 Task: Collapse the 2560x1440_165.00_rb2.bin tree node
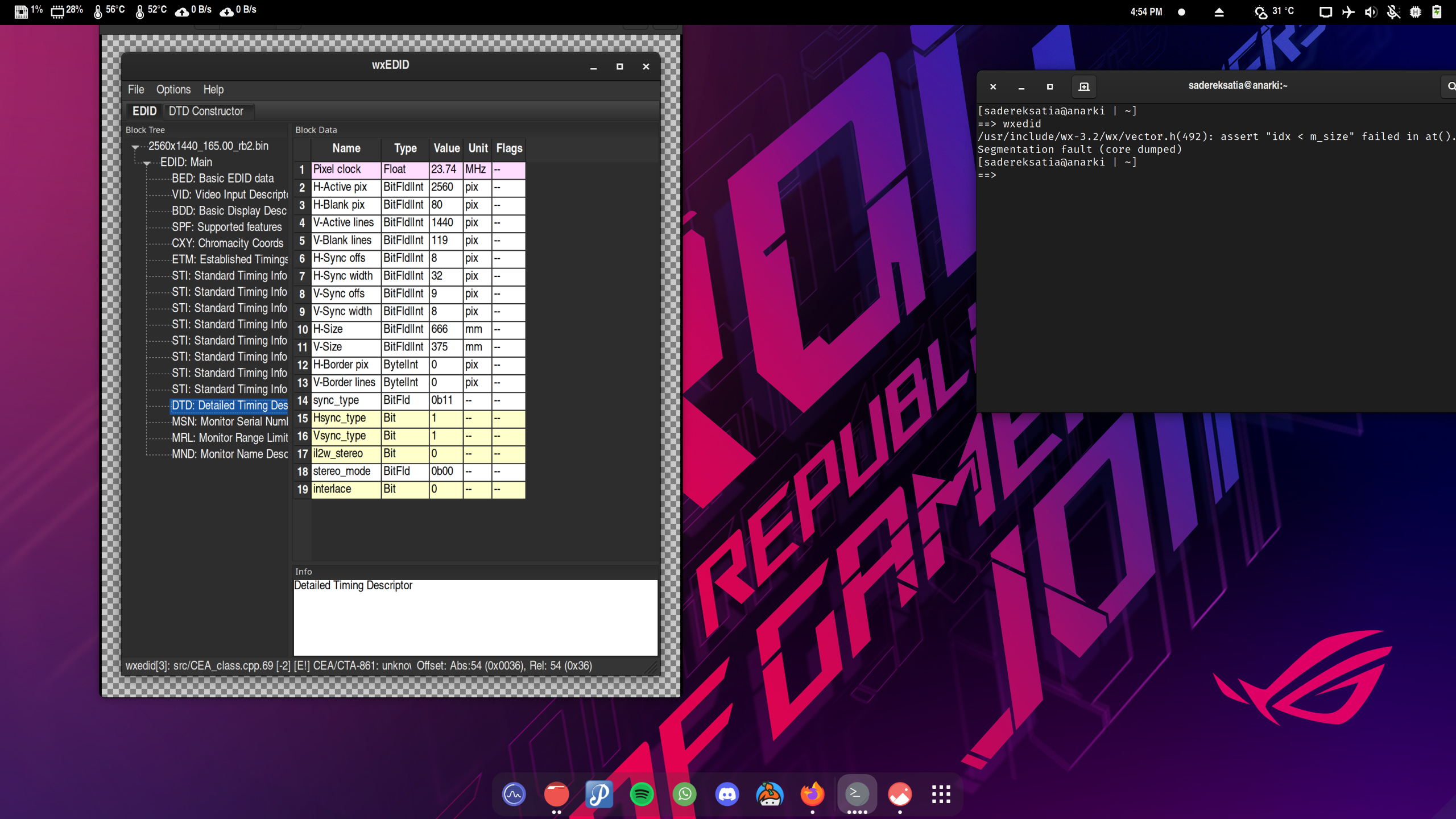135,147
